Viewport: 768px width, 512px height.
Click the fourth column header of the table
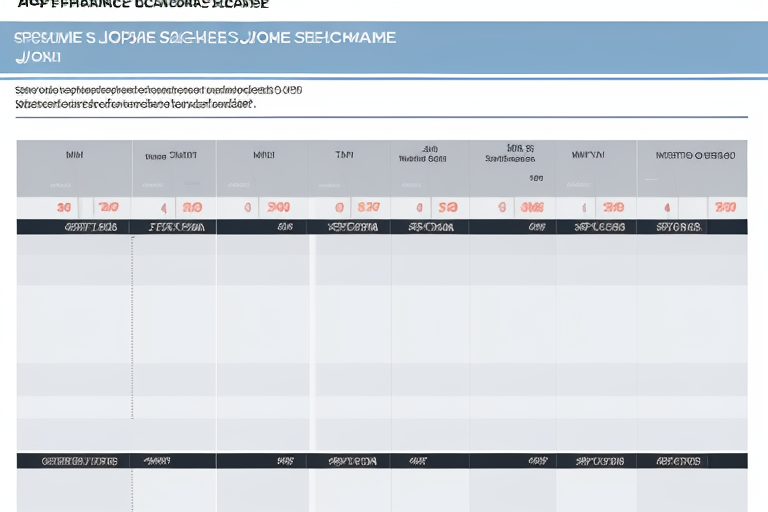tap(344, 156)
